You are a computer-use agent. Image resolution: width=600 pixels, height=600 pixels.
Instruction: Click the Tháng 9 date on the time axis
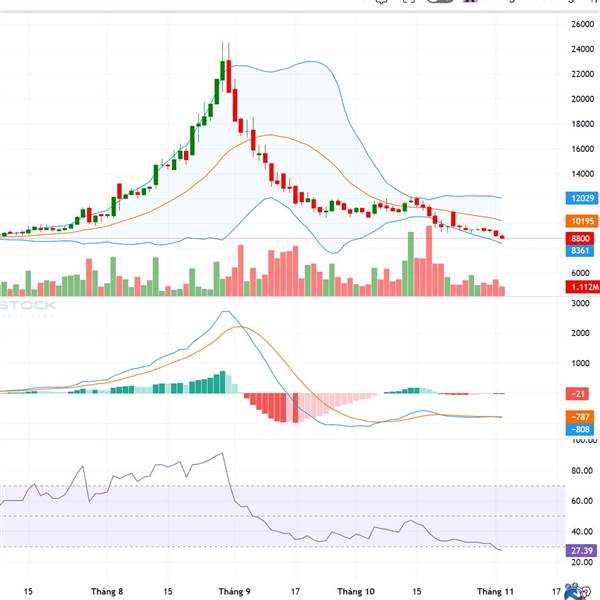234,591
